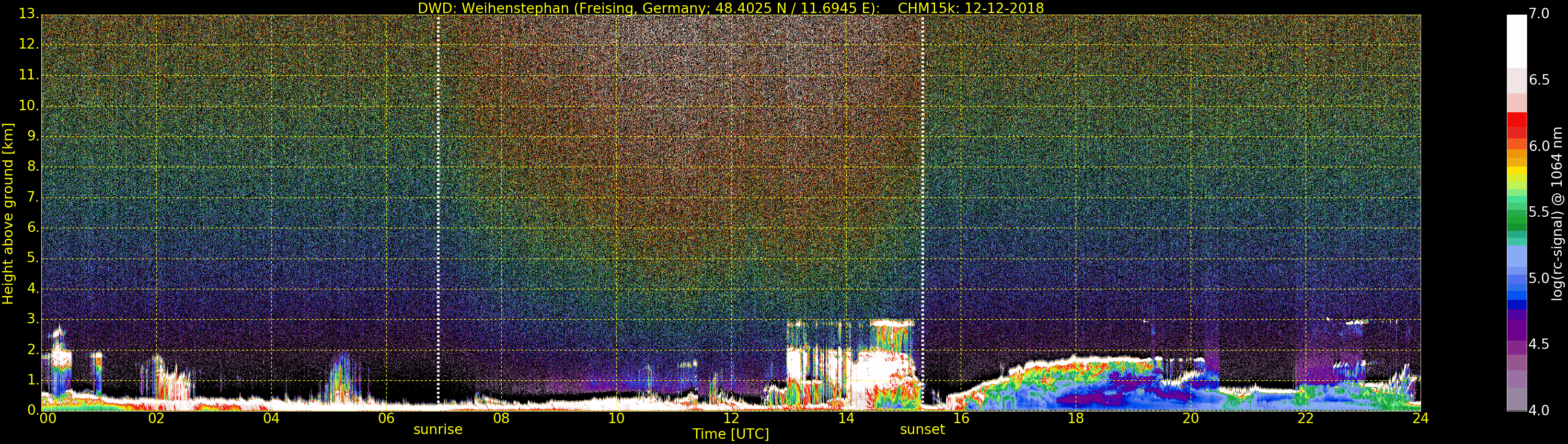Click the '18' time tick label
The image size is (1568, 444).
coord(1076,418)
